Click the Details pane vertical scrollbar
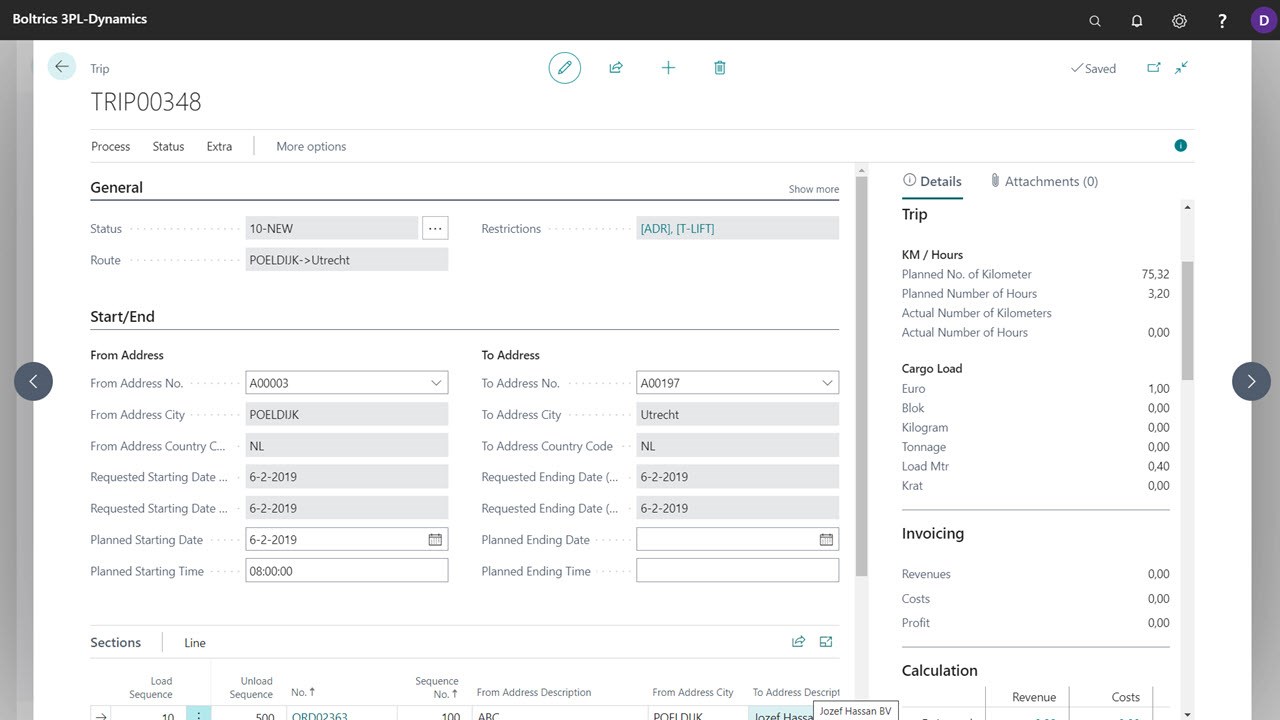Image resolution: width=1280 pixels, height=720 pixels. (1187, 321)
